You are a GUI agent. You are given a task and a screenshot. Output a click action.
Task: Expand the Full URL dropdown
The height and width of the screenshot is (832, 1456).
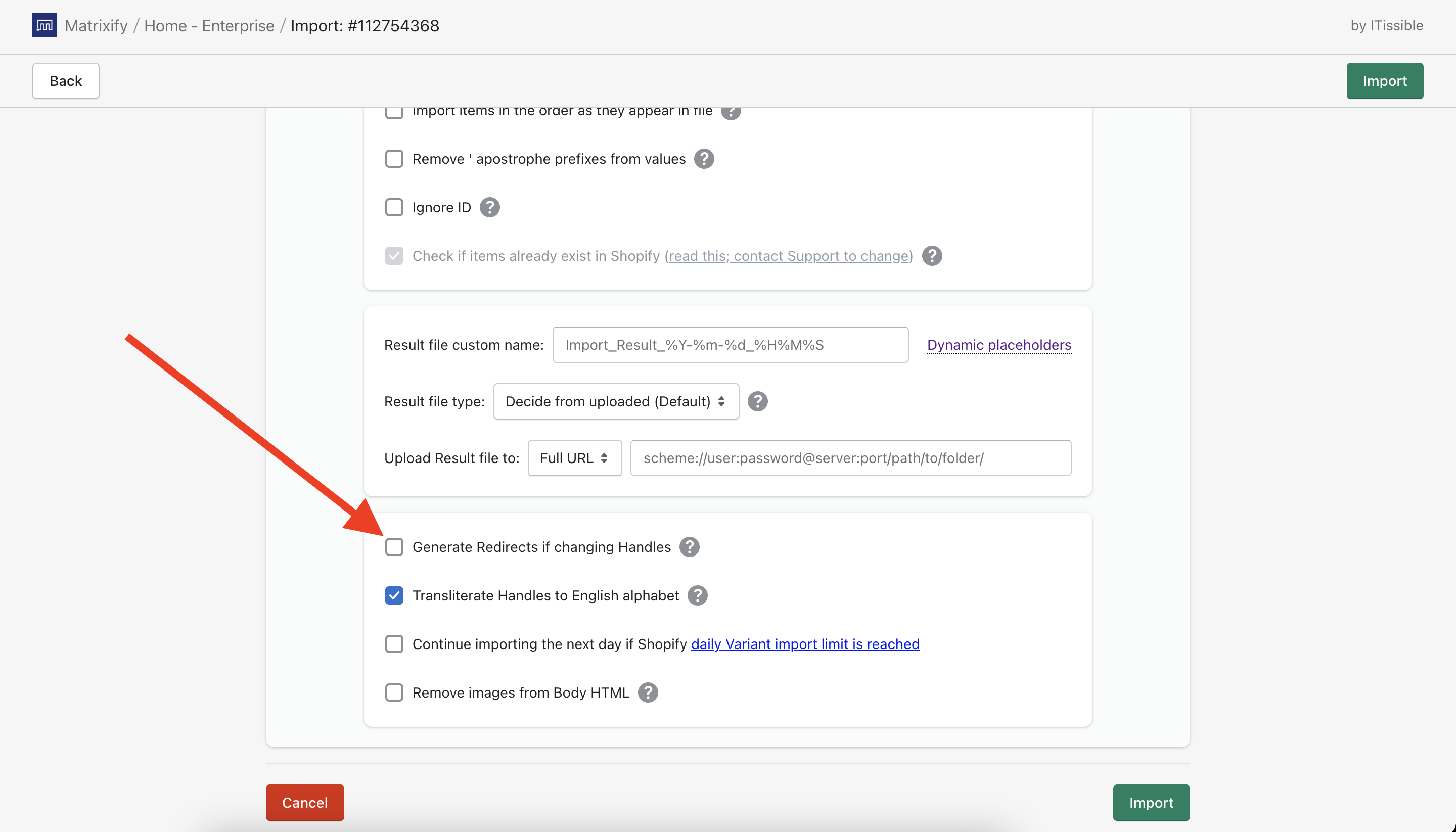[574, 458]
